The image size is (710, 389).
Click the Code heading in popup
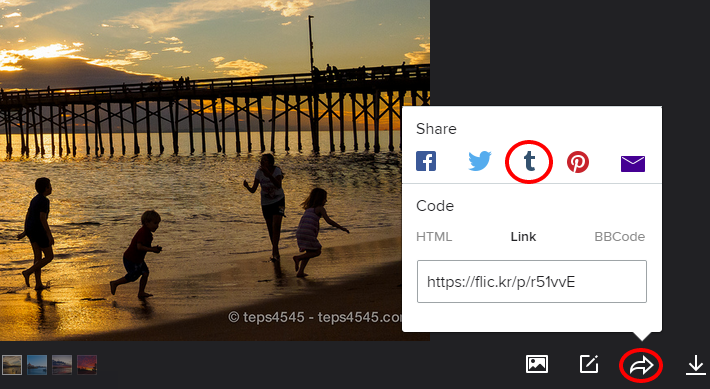(x=435, y=206)
